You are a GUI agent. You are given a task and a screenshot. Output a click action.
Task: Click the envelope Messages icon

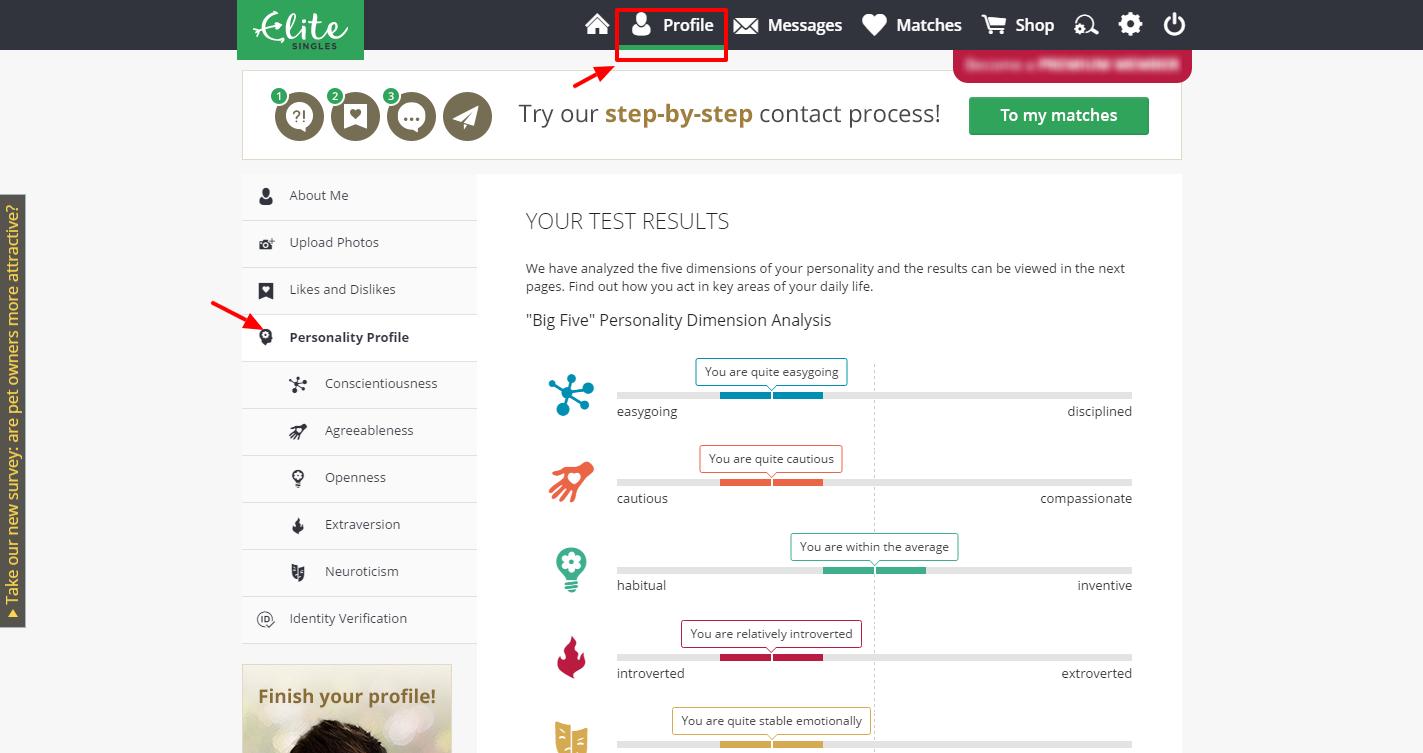click(x=745, y=25)
